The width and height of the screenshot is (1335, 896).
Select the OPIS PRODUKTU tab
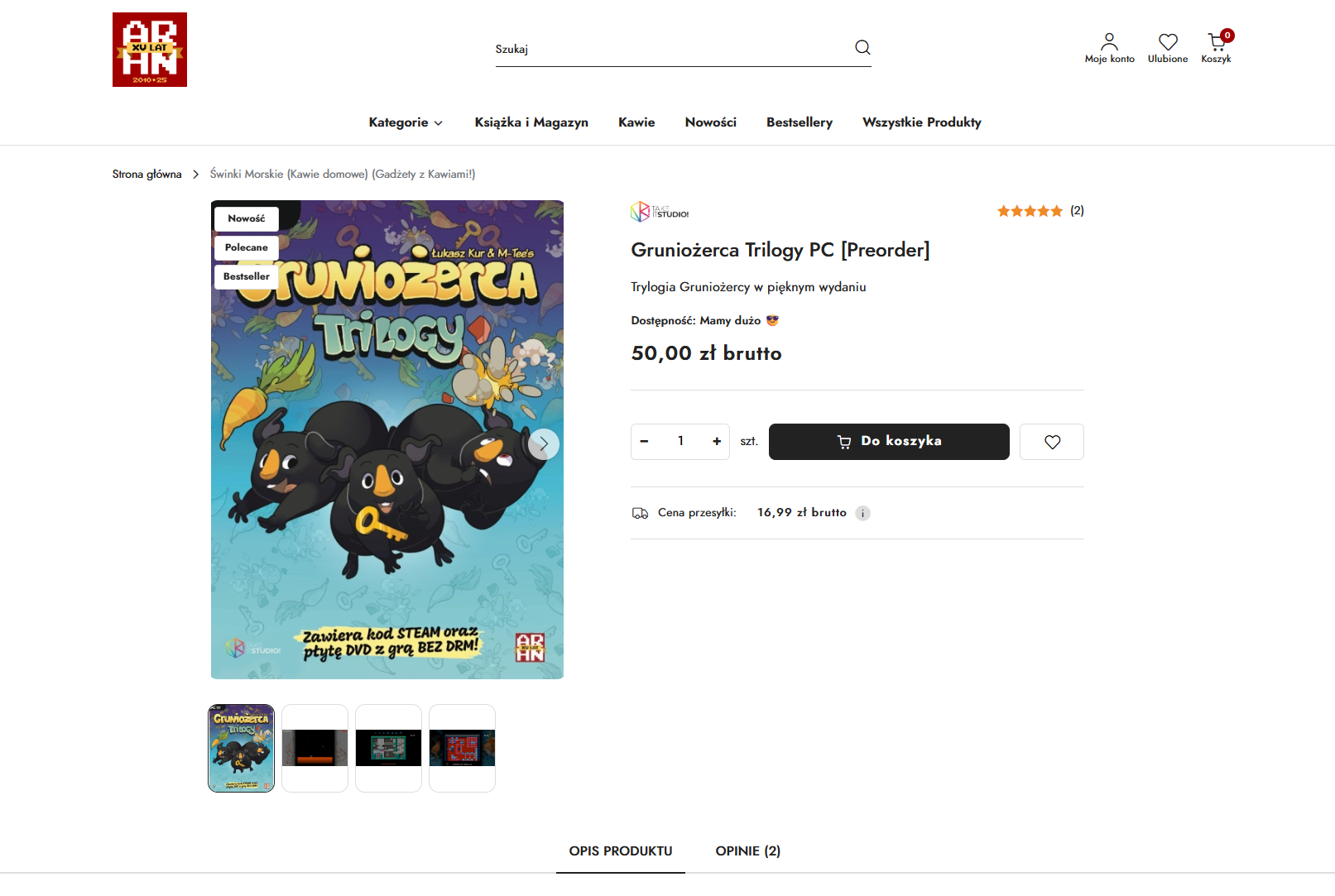621,850
